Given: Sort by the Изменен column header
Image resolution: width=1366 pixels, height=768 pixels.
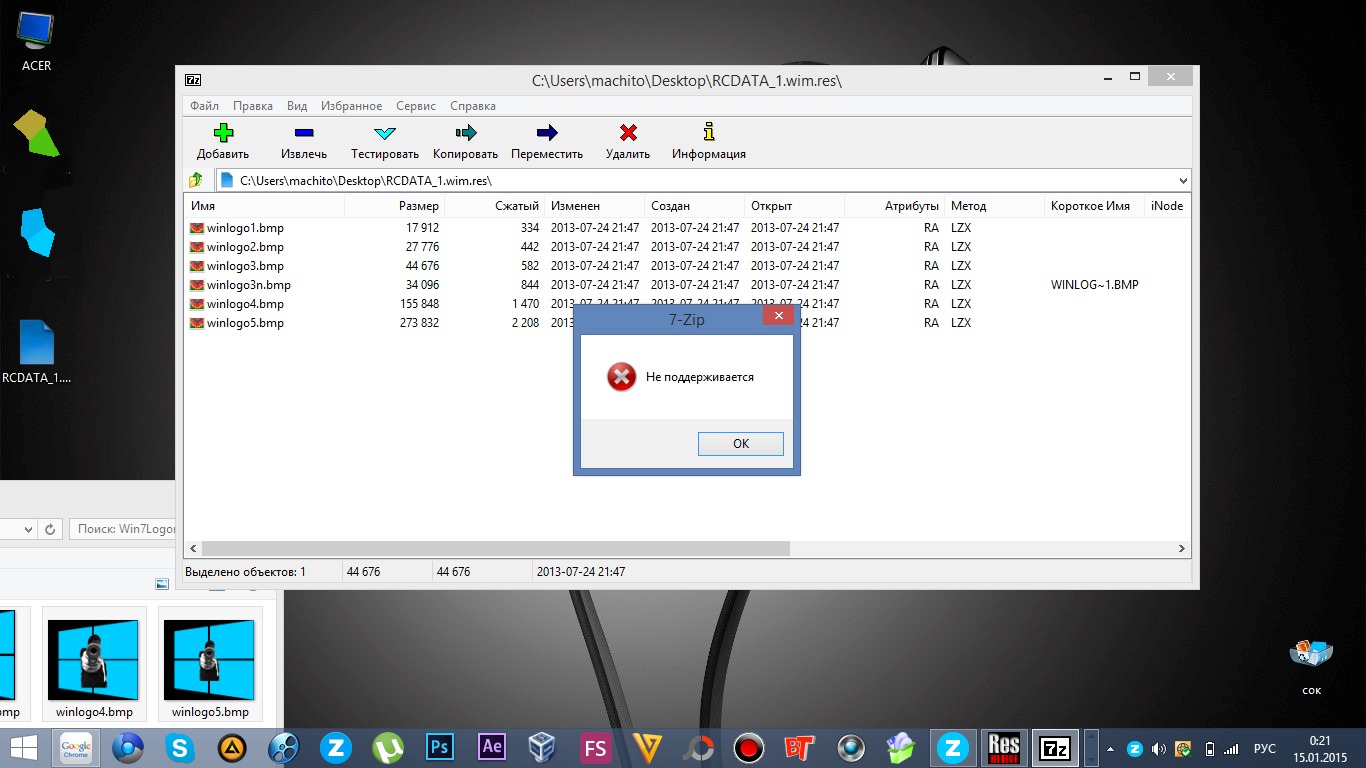Looking at the screenshot, I should pos(594,206).
